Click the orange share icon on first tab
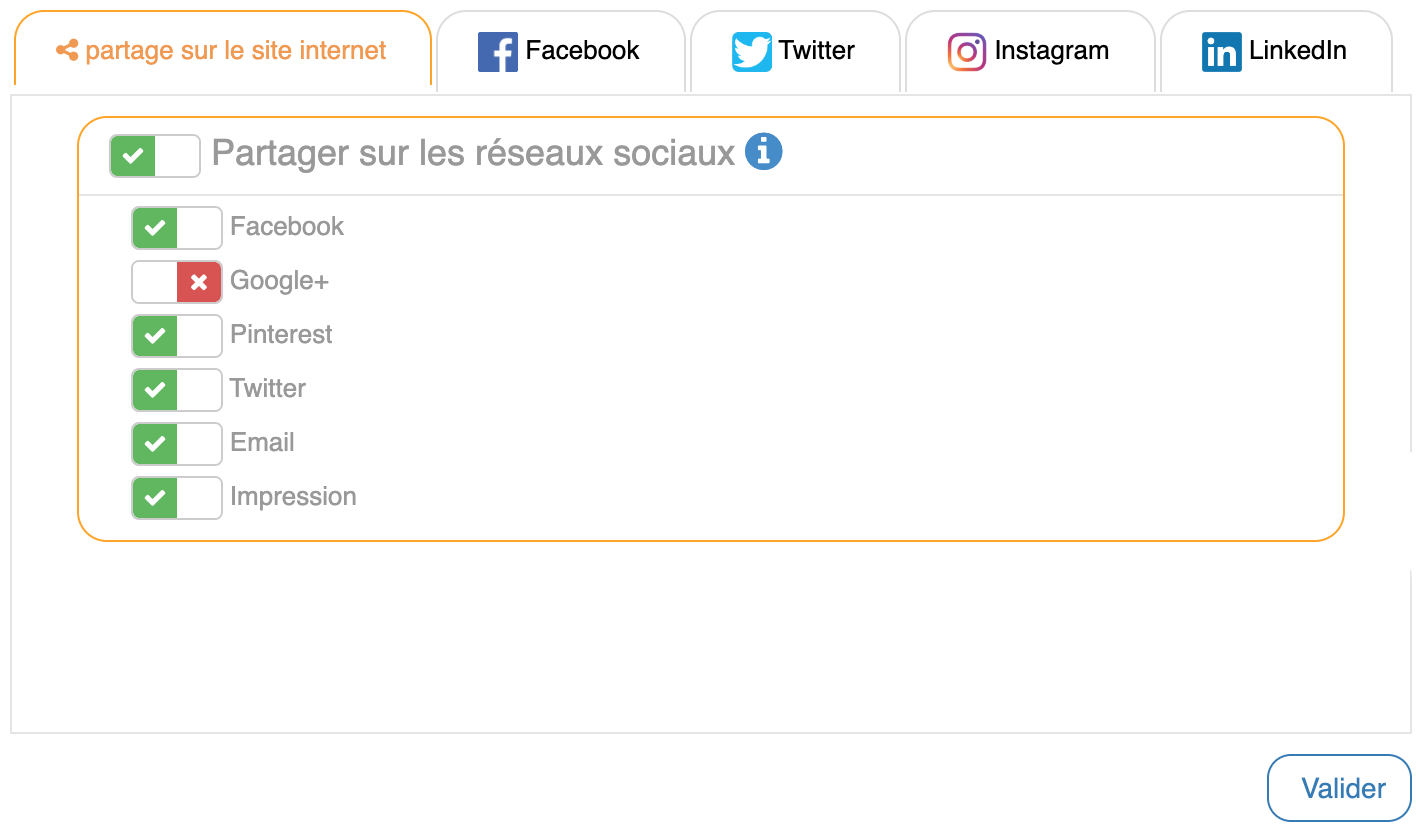Image resolution: width=1416 pixels, height=834 pixels. tap(67, 50)
